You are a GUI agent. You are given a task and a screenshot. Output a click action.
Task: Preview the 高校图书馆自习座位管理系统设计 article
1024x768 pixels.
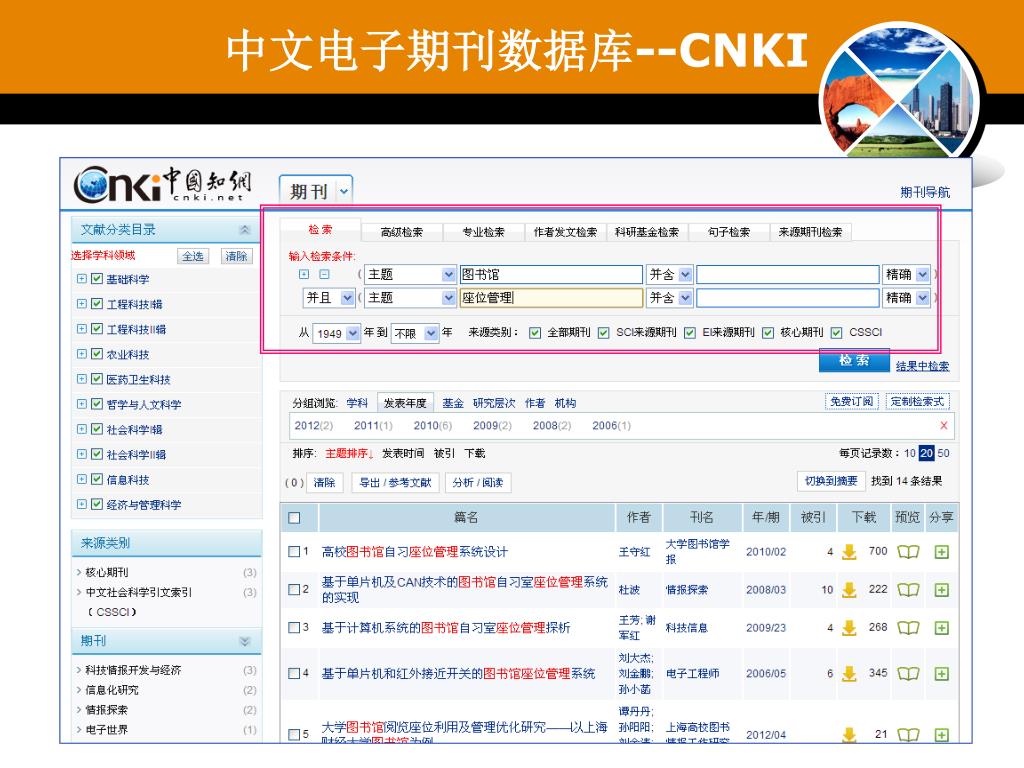(x=908, y=552)
